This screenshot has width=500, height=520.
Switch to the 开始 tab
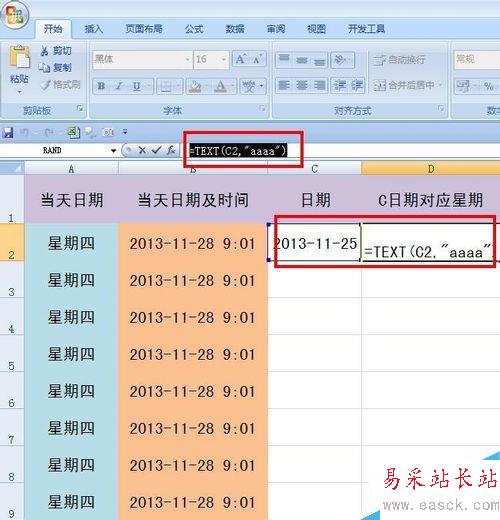(53, 29)
